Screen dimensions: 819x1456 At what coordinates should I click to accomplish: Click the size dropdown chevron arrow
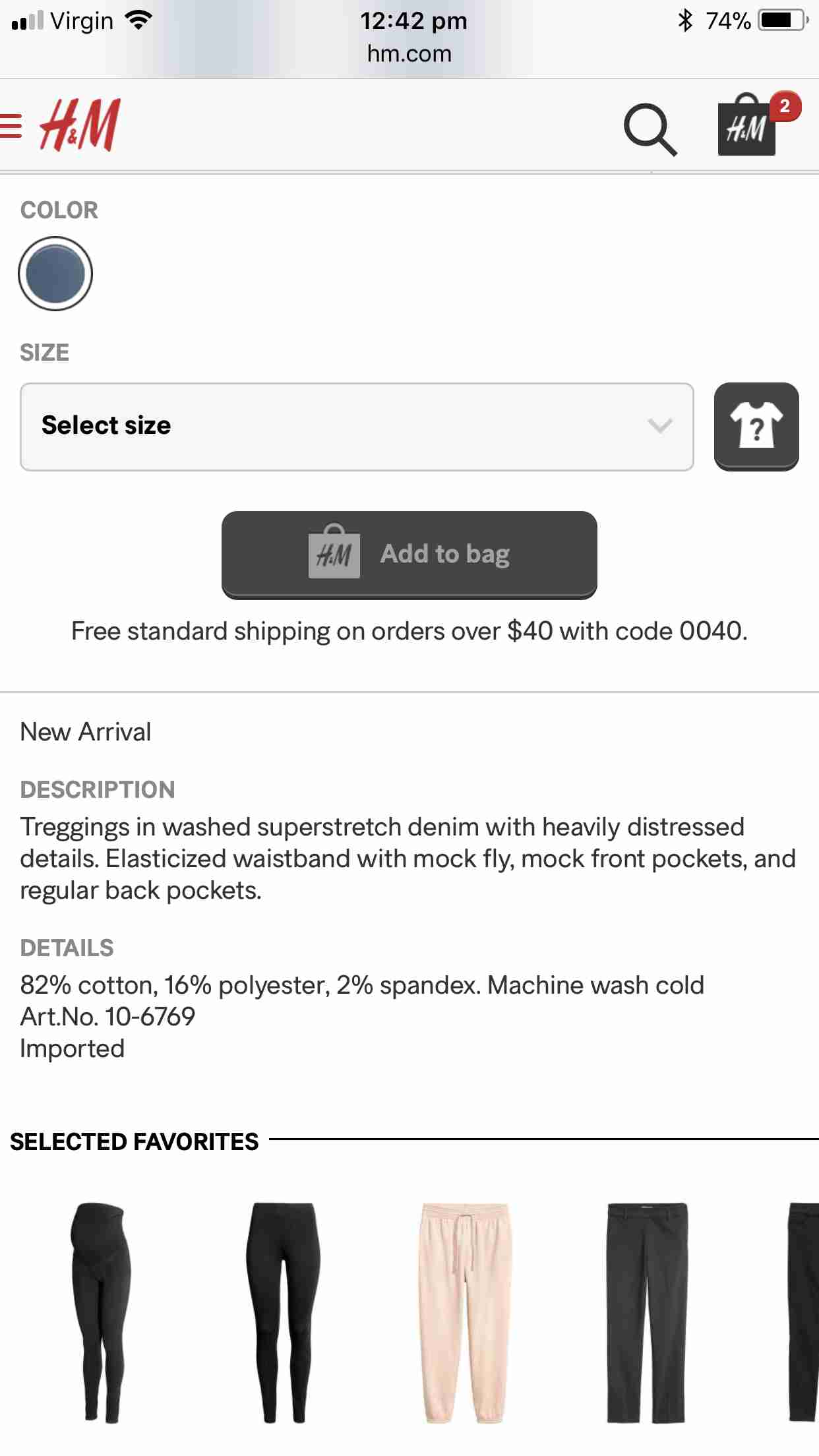pyautogui.click(x=659, y=426)
